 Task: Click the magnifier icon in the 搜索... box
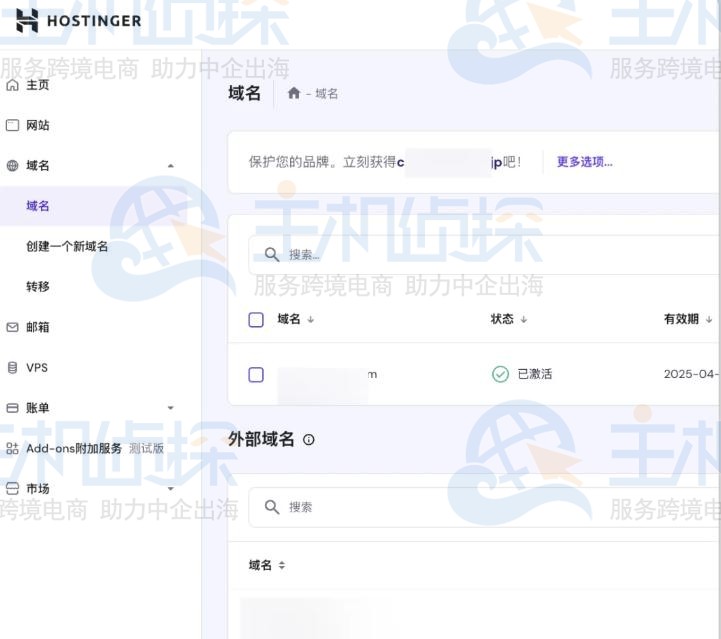point(272,254)
